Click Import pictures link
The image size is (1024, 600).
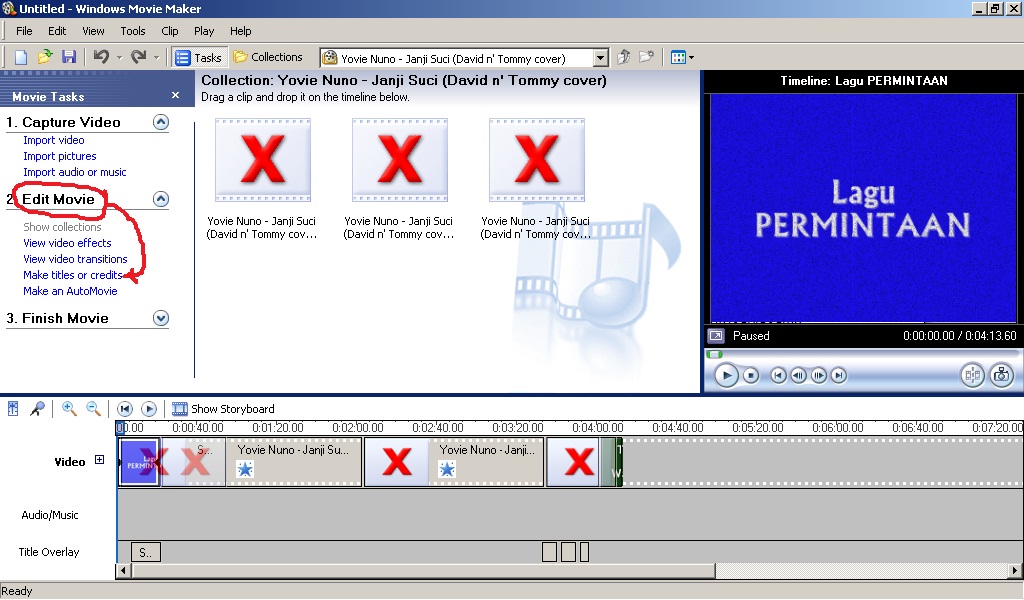pyautogui.click(x=59, y=156)
